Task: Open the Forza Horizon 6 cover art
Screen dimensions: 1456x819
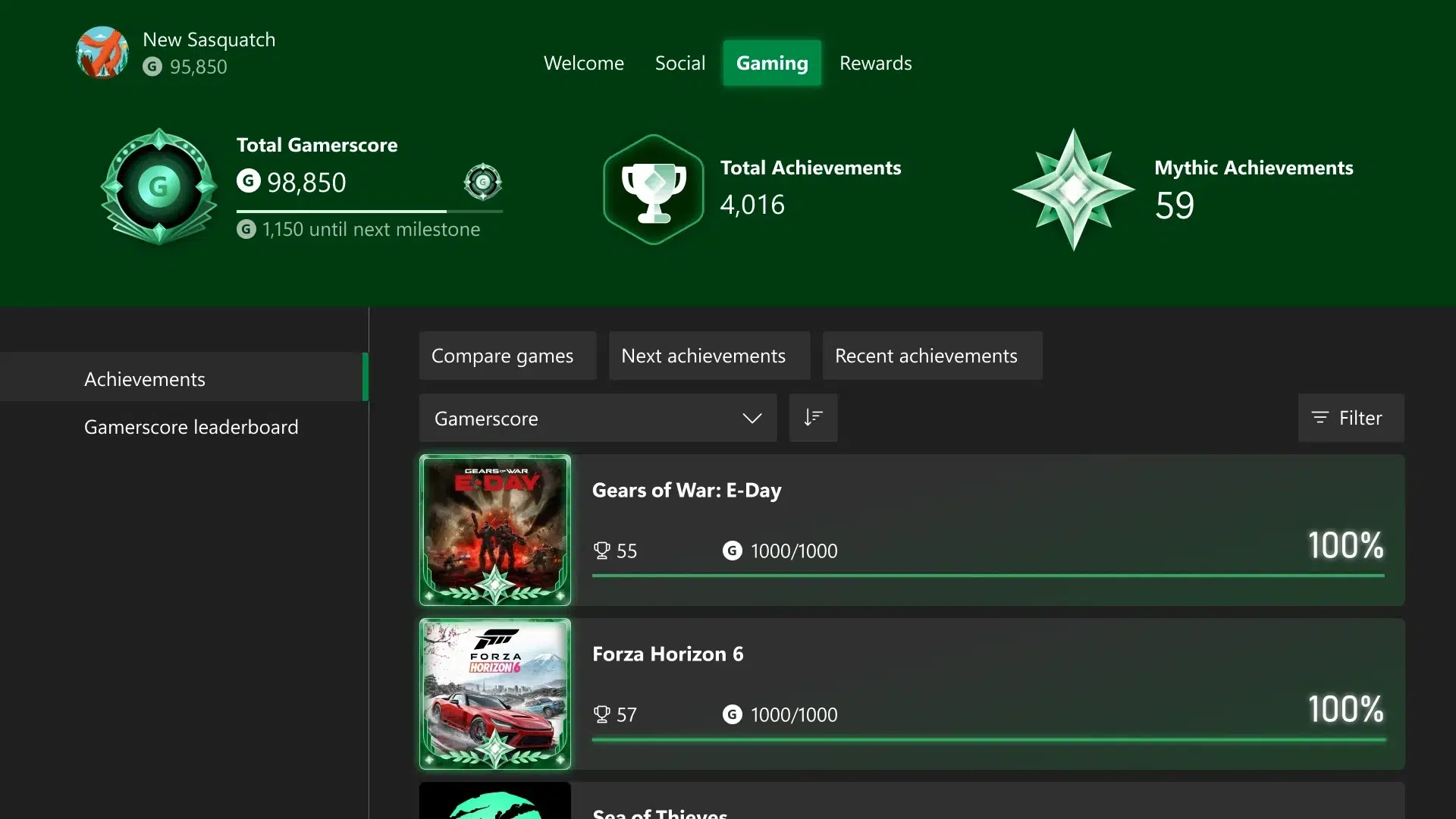Action: 495,694
